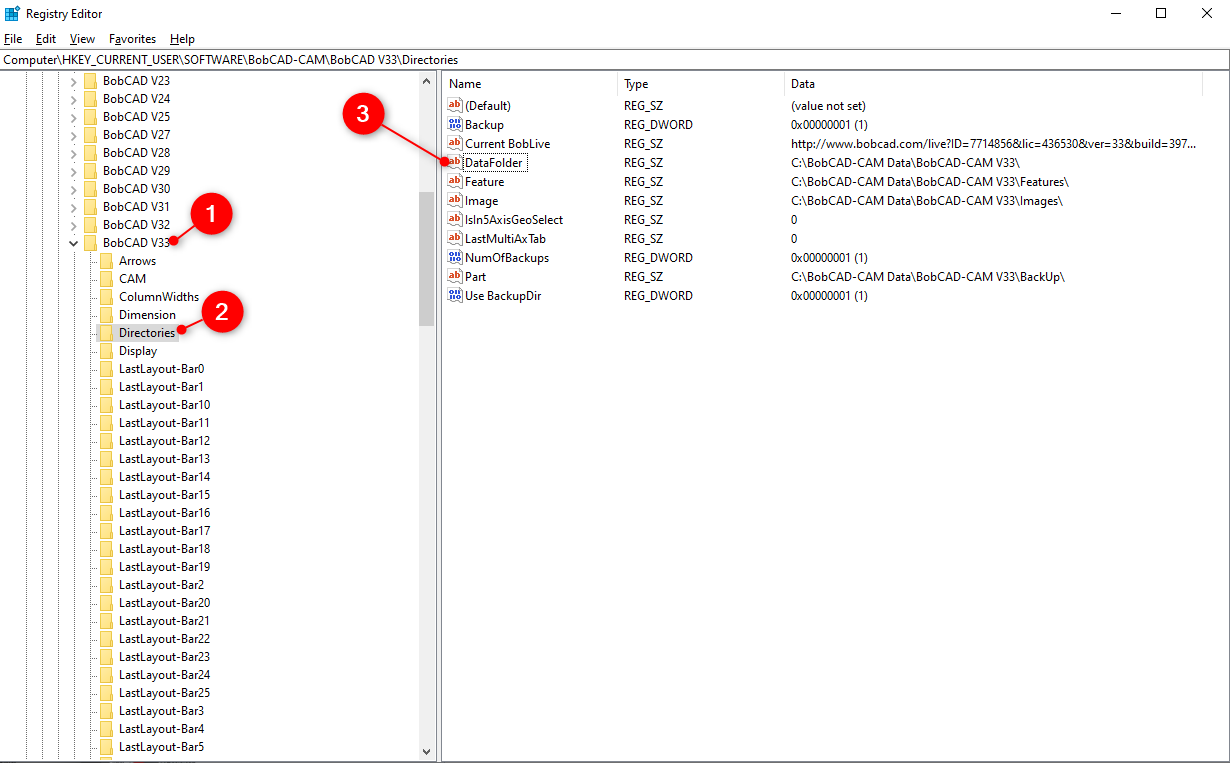Click the Arrows key folder icon

click(x=106, y=261)
